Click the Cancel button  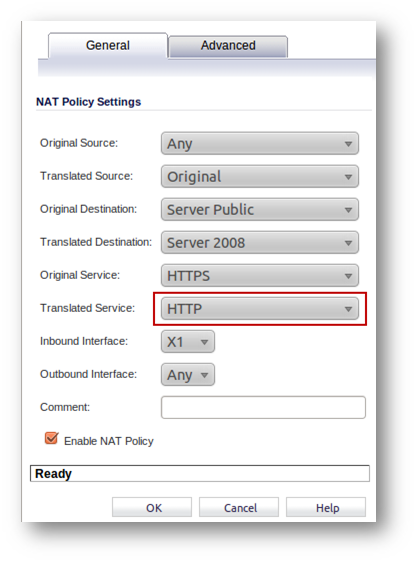click(239, 508)
